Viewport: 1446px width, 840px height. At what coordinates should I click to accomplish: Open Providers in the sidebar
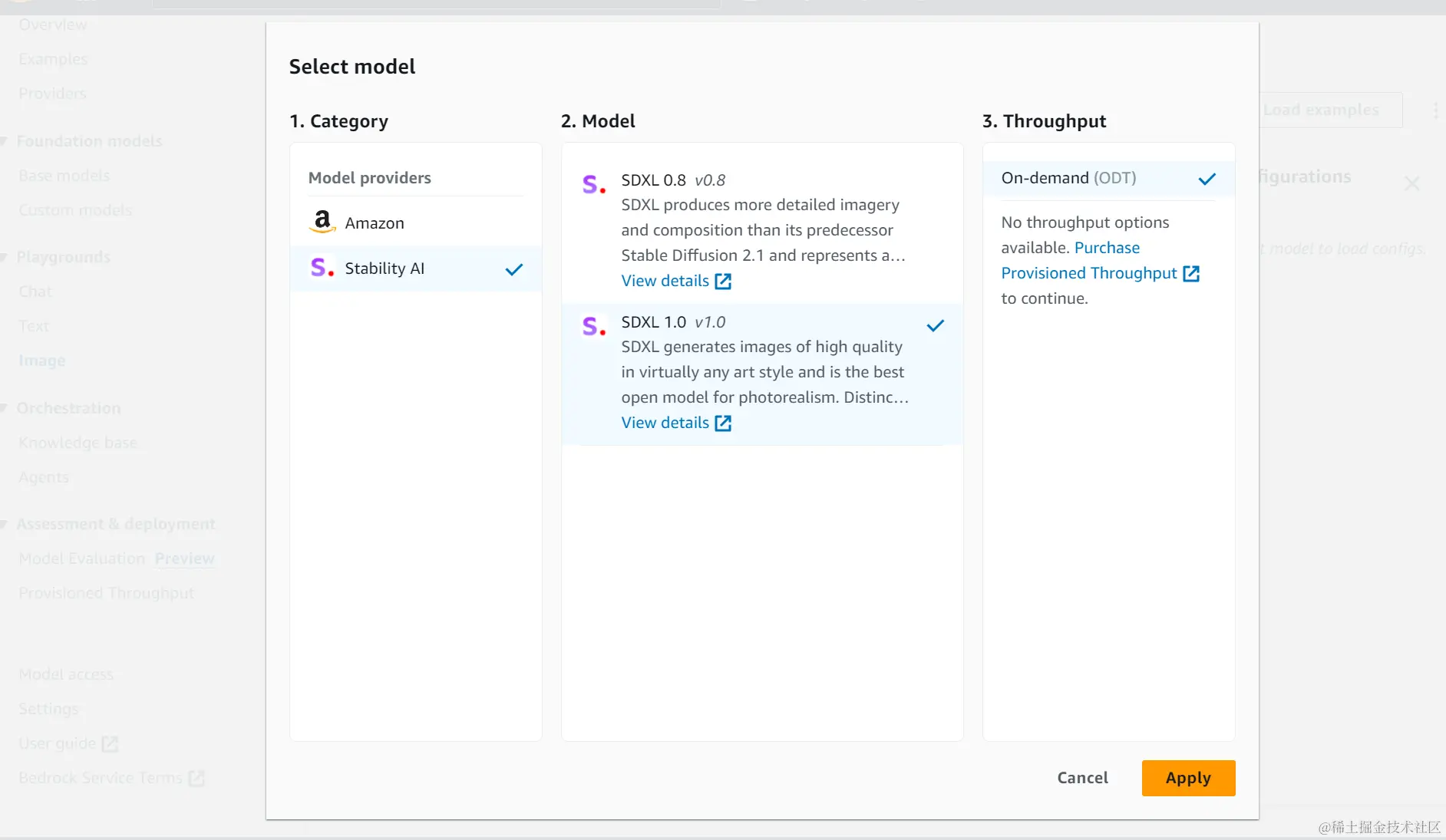(x=52, y=94)
